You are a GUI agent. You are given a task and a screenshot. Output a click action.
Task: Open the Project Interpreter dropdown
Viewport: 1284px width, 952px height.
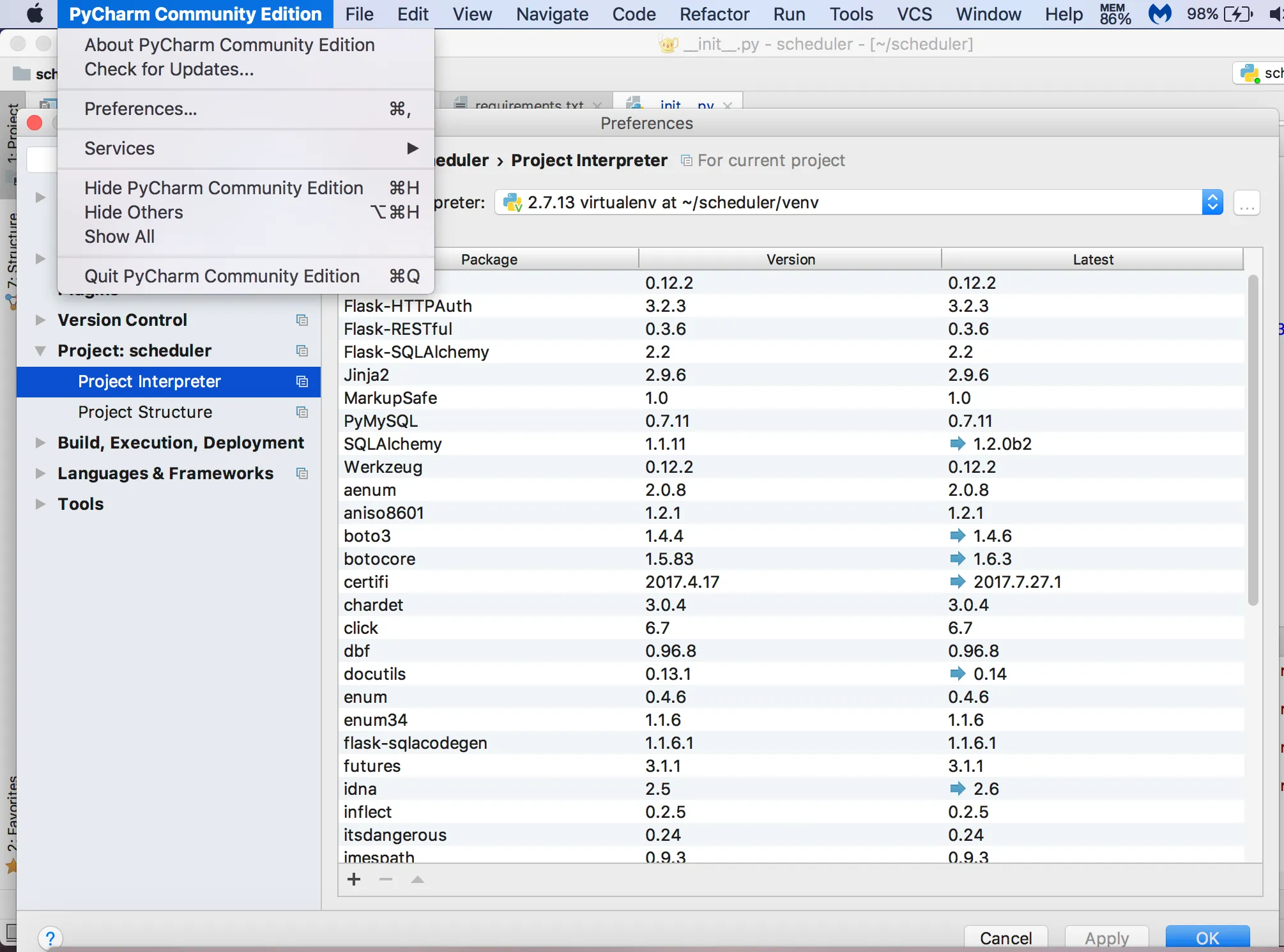(x=1212, y=203)
